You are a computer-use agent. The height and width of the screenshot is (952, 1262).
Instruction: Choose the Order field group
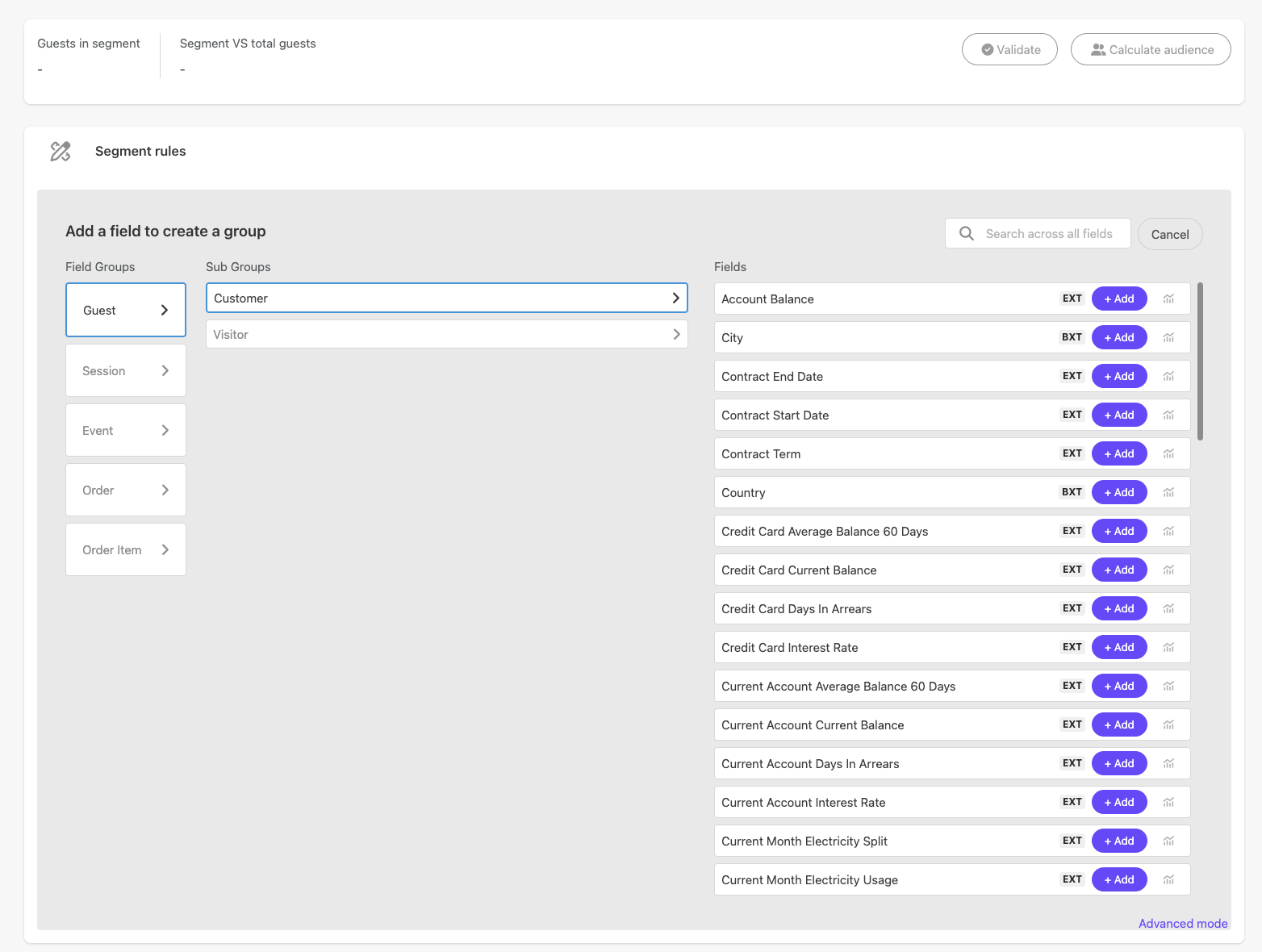tap(126, 491)
